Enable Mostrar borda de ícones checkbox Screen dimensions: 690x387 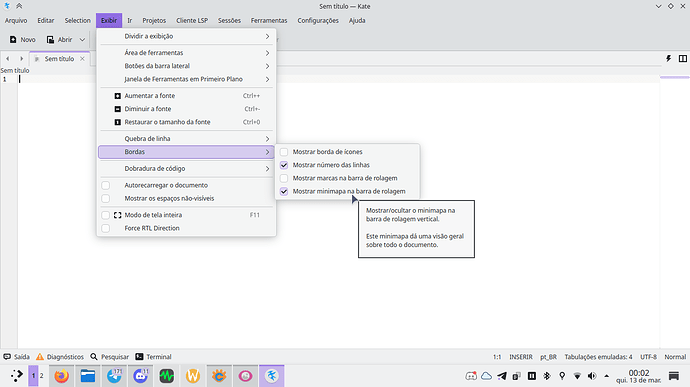click(284, 152)
